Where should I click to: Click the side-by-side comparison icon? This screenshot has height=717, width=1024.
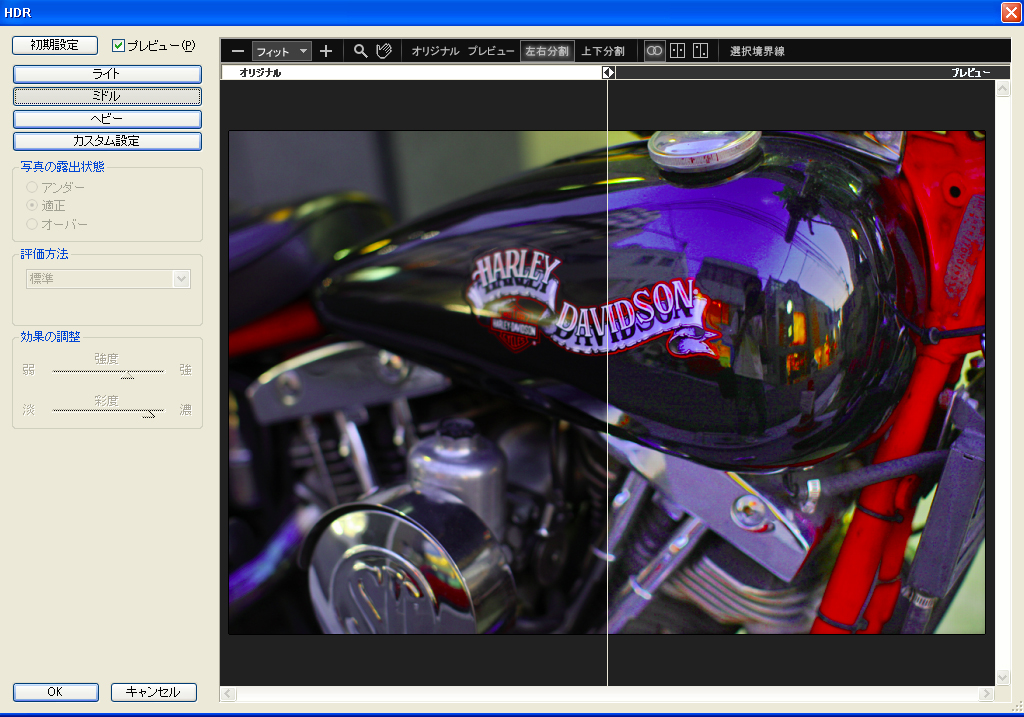[676, 50]
